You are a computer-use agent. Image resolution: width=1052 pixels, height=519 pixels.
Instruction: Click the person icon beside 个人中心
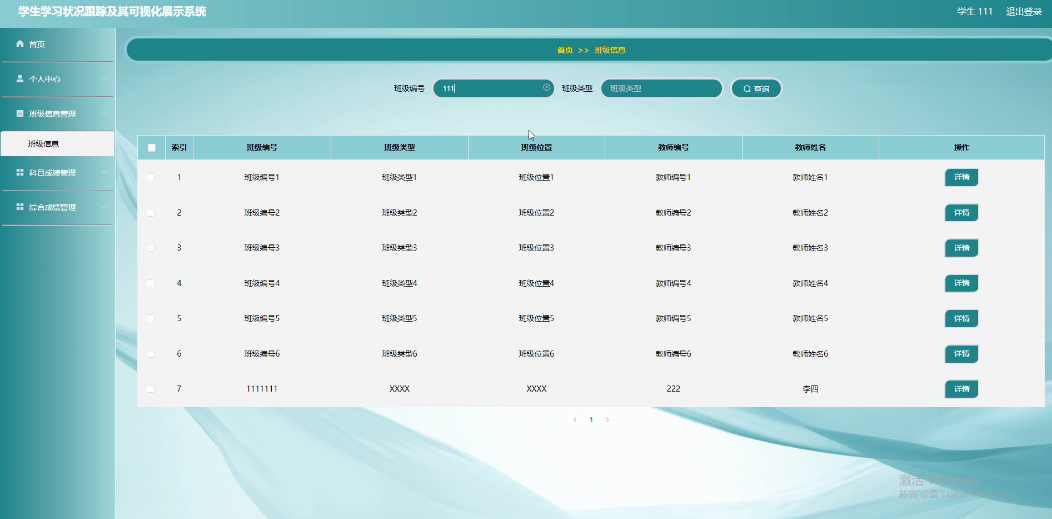pos(19,78)
